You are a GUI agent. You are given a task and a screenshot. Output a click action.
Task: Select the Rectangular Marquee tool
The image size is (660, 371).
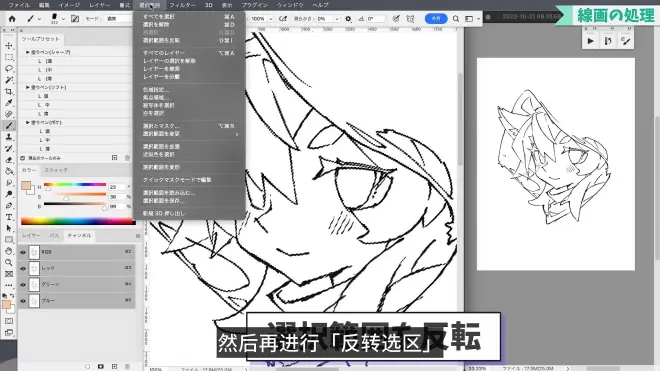pos(9,57)
